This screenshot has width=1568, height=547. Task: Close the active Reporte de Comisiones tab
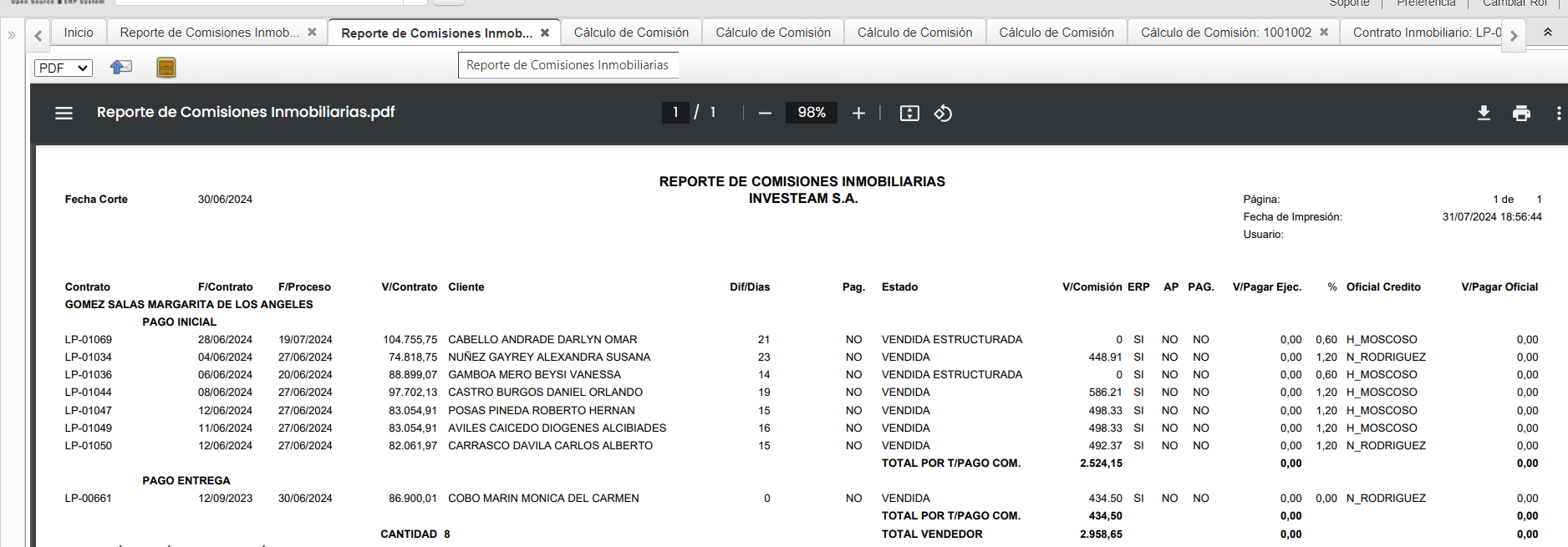pos(545,33)
